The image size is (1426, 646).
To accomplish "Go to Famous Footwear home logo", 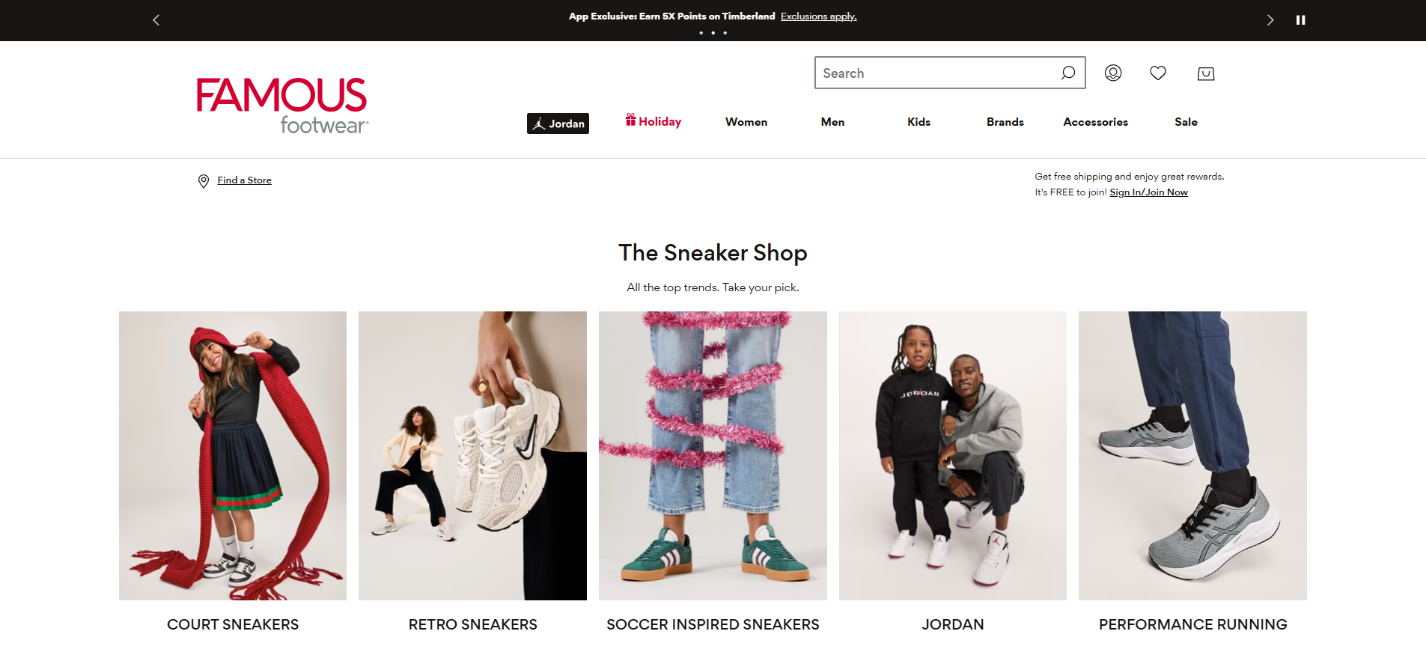I will tap(282, 106).
